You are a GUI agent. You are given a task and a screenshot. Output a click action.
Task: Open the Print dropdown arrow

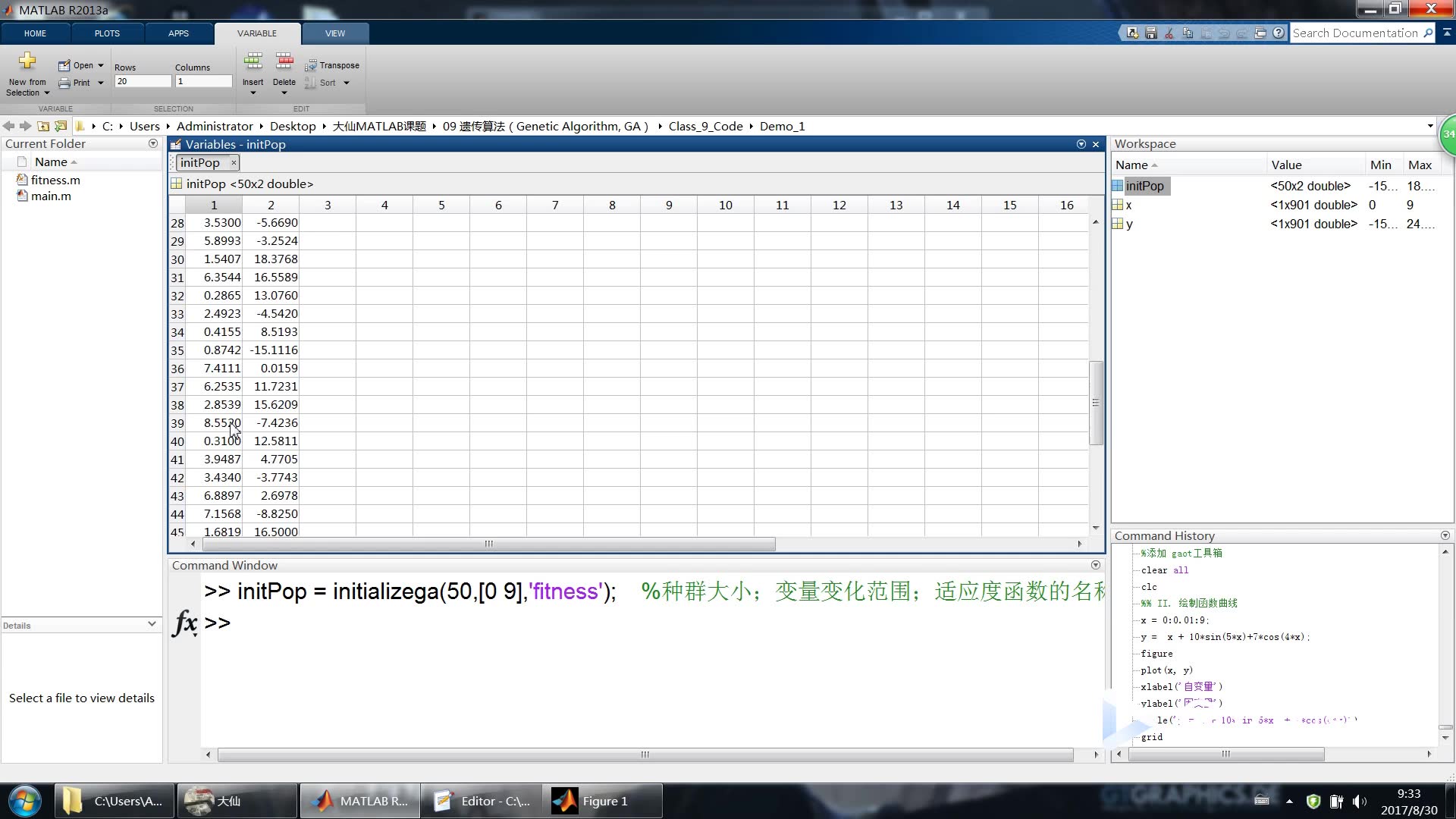click(100, 83)
